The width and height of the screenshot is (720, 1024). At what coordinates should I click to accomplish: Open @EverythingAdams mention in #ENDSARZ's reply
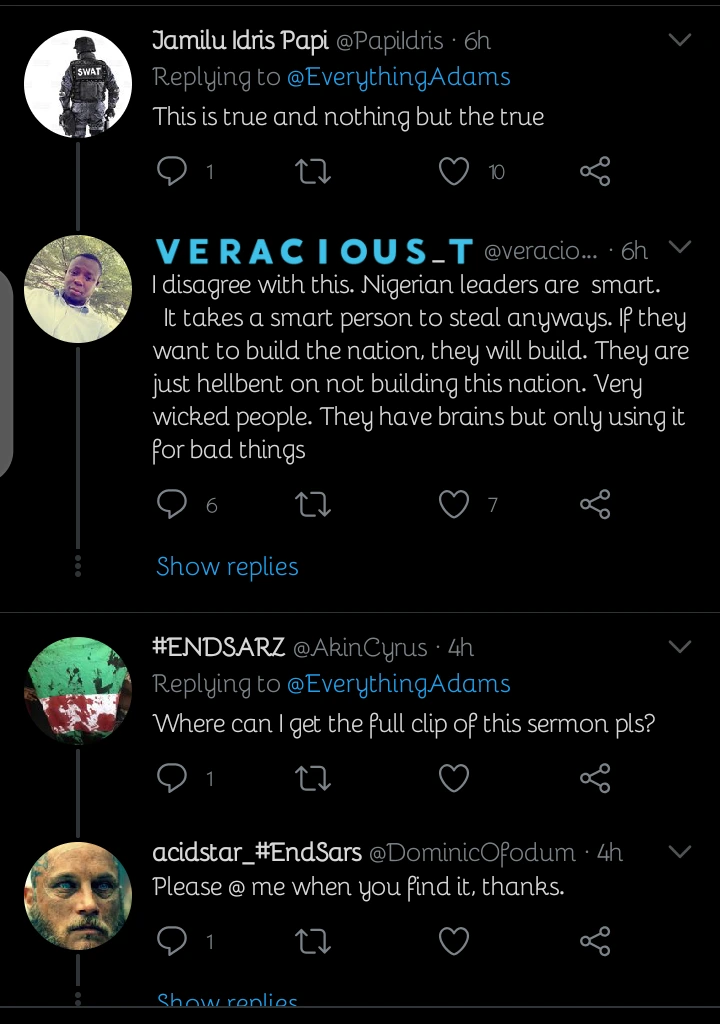pos(398,684)
